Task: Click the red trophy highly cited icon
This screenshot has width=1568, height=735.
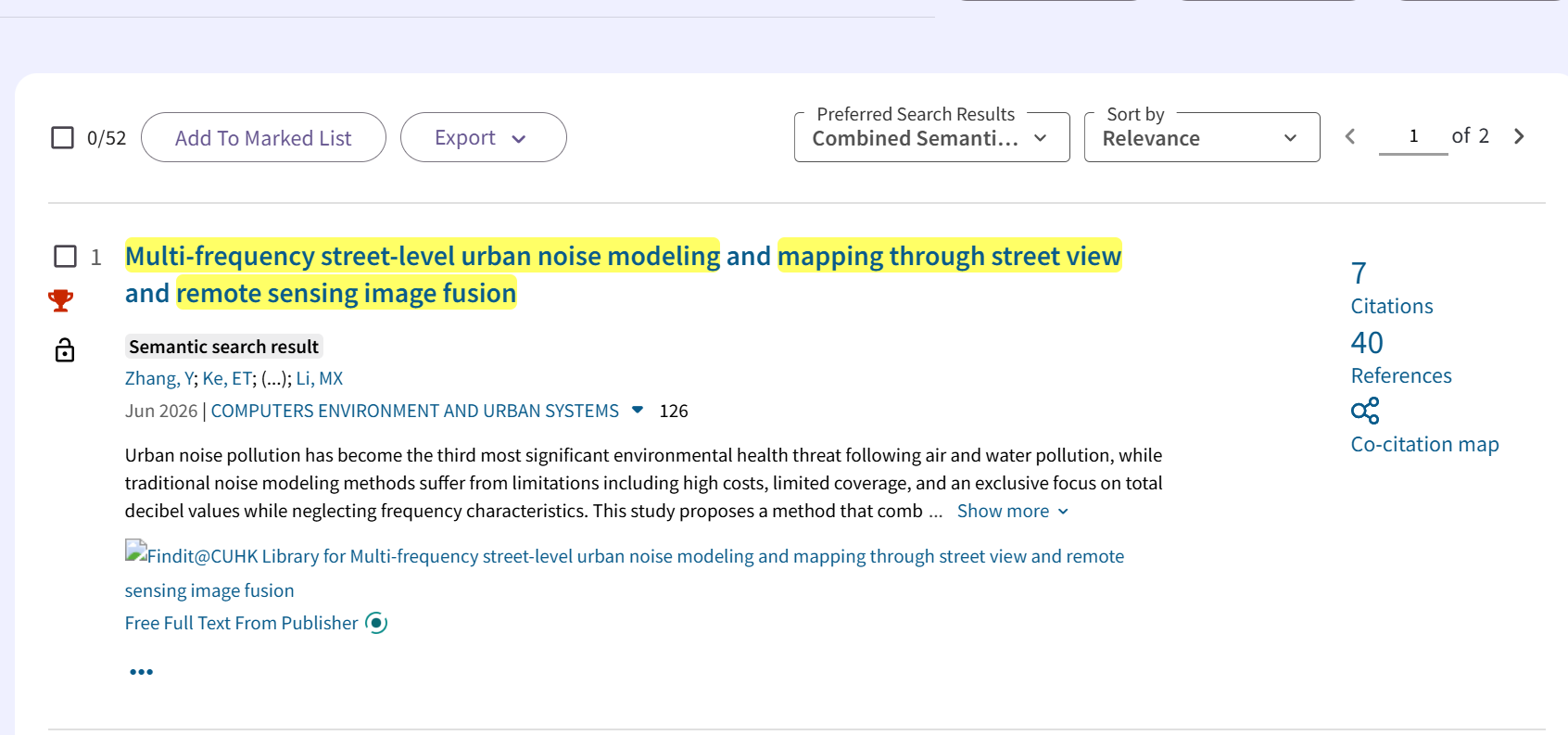Action: point(61,300)
